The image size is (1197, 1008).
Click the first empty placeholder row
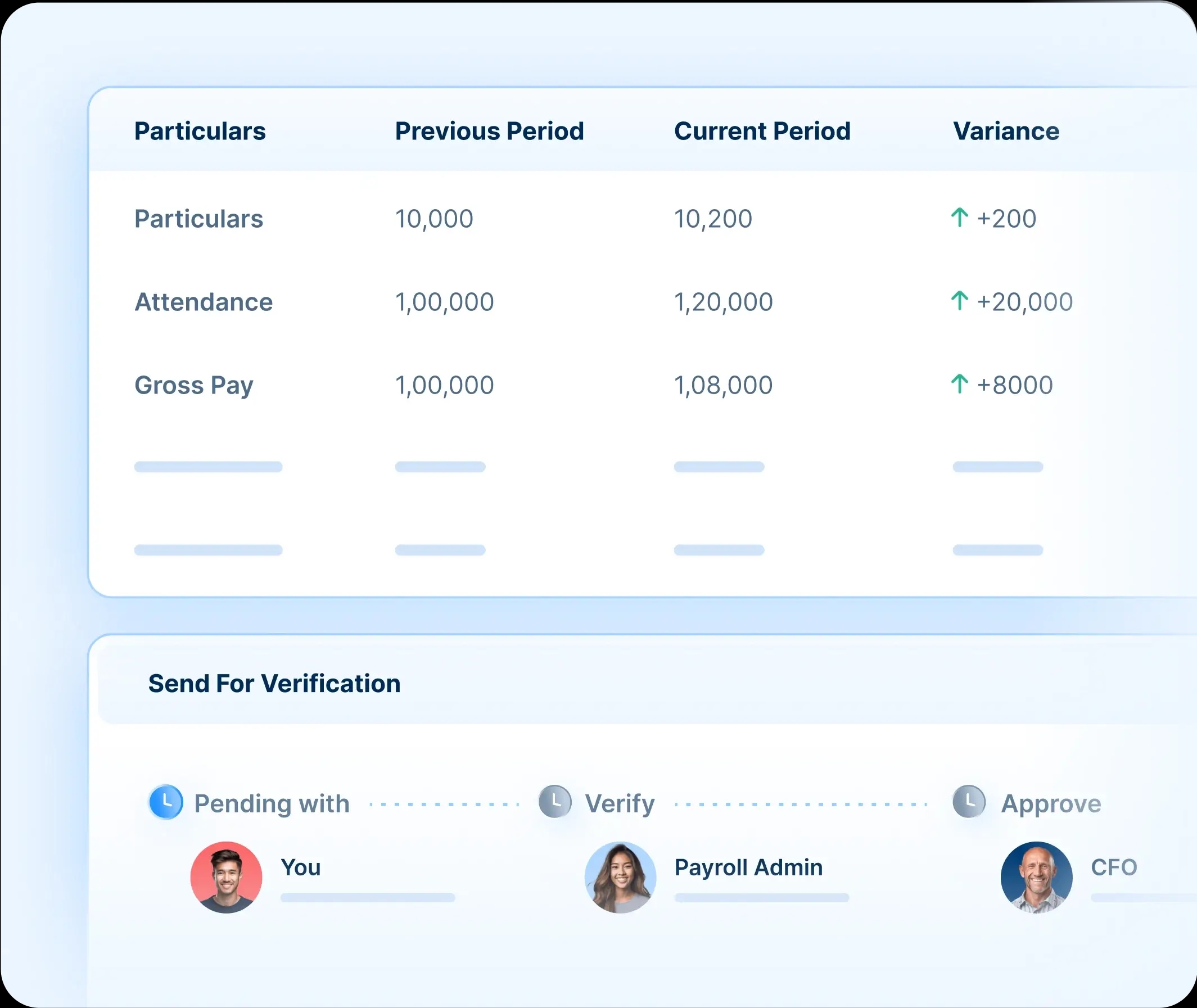click(207, 467)
